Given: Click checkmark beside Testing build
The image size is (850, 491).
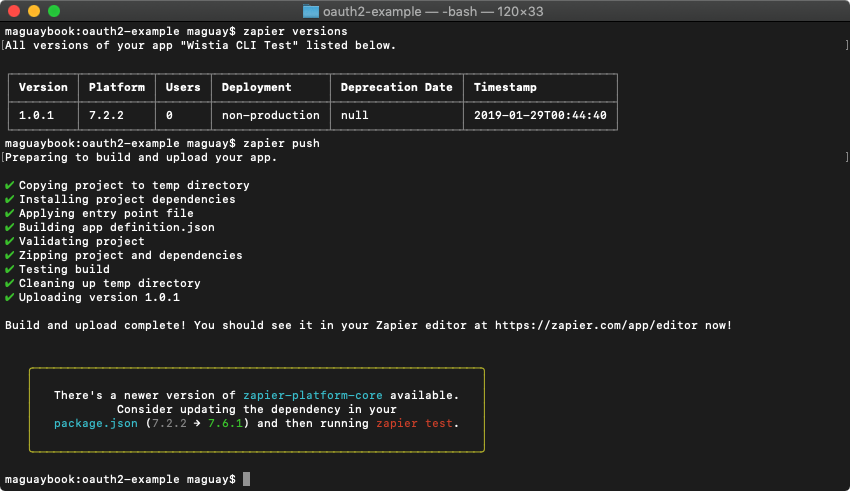Looking at the screenshot, I should pos(9,269).
